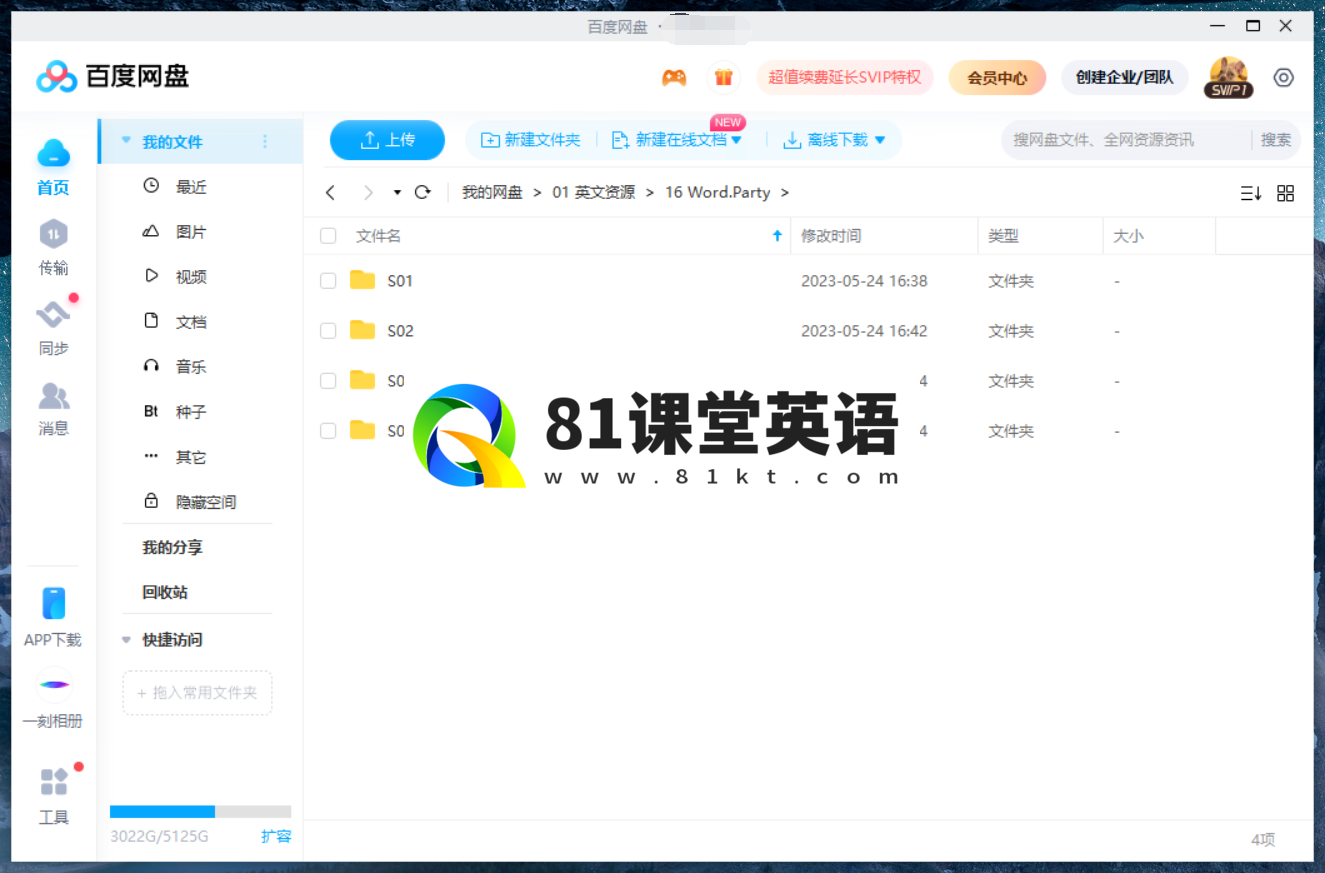Sort by 文件名 column header
The height and width of the screenshot is (873, 1325).
pos(379,236)
